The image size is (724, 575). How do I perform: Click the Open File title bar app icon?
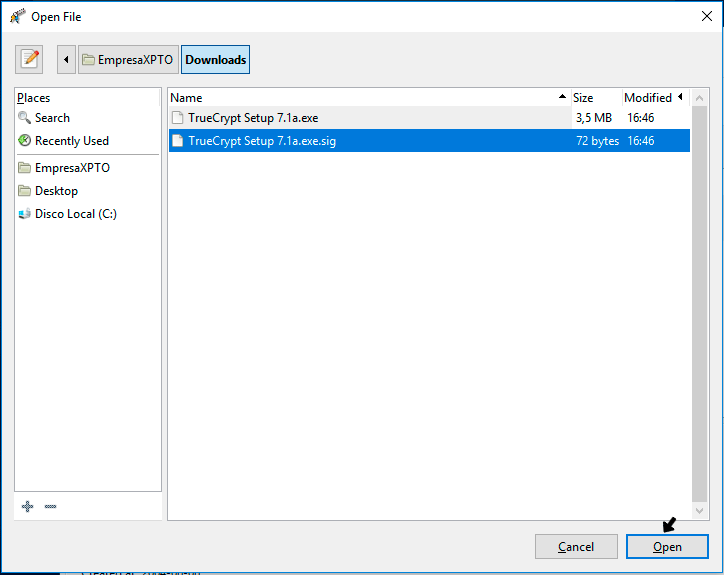click(18, 16)
